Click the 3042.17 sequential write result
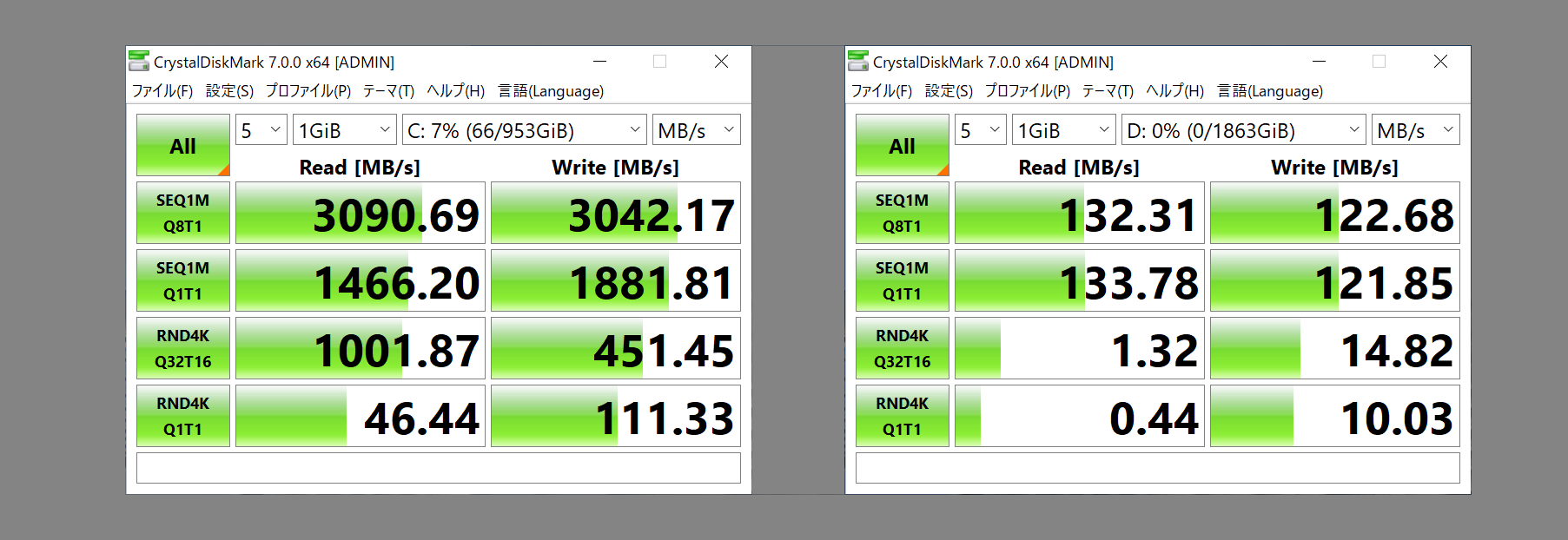 616,213
